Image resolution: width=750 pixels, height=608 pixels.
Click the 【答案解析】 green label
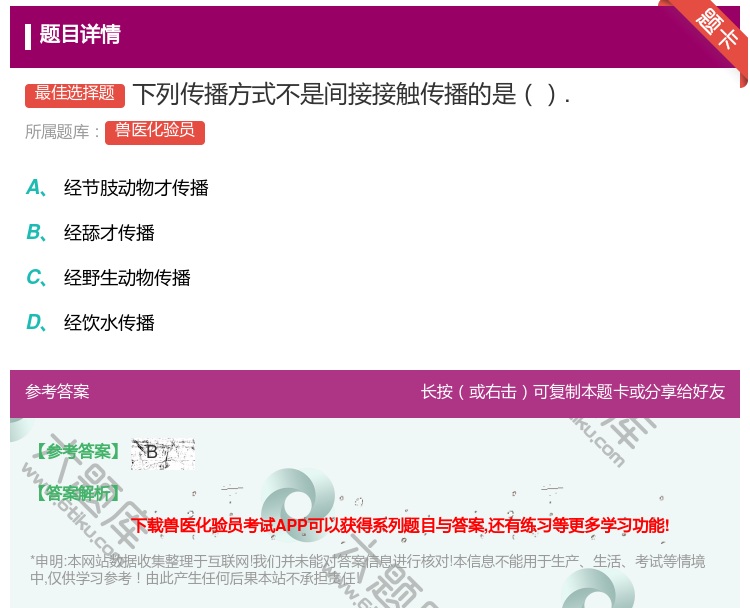(79, 493)
